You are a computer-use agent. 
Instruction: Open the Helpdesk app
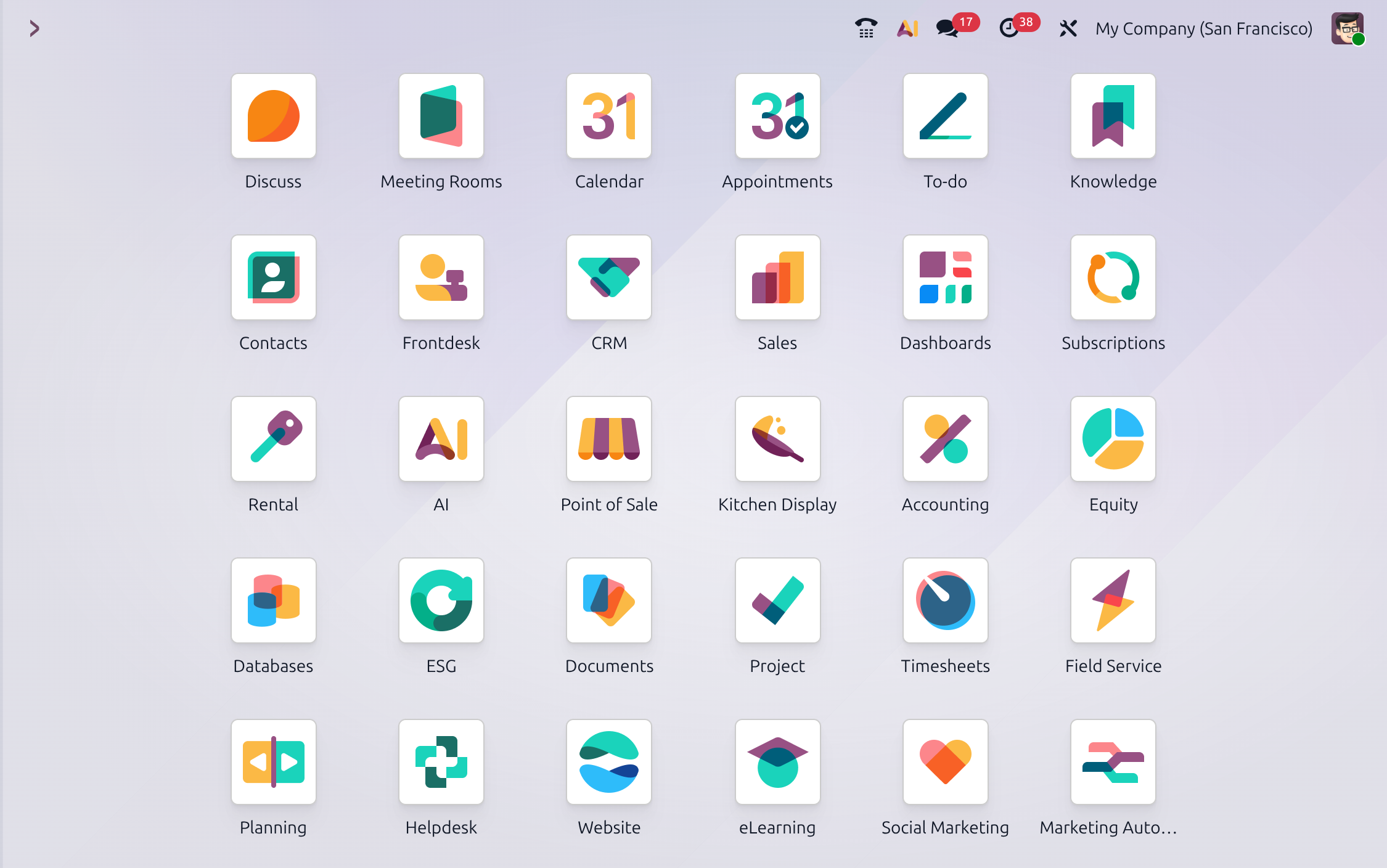tap(441, 762)
